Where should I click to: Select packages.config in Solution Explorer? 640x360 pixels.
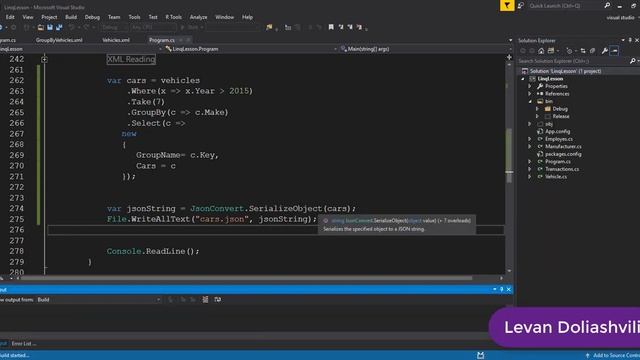[x=563, y=154]
